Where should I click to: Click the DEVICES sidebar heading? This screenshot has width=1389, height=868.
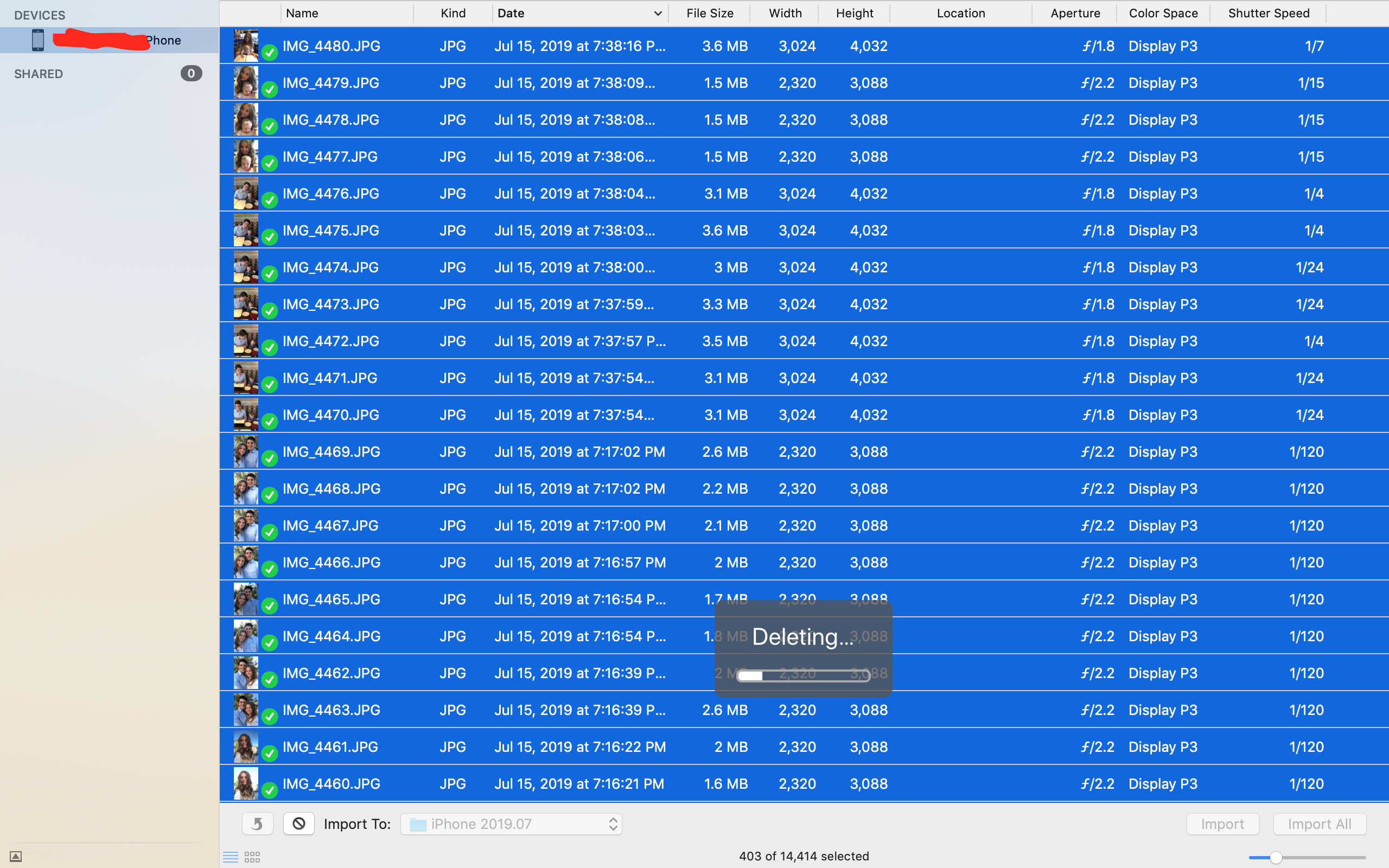point(40,15)
